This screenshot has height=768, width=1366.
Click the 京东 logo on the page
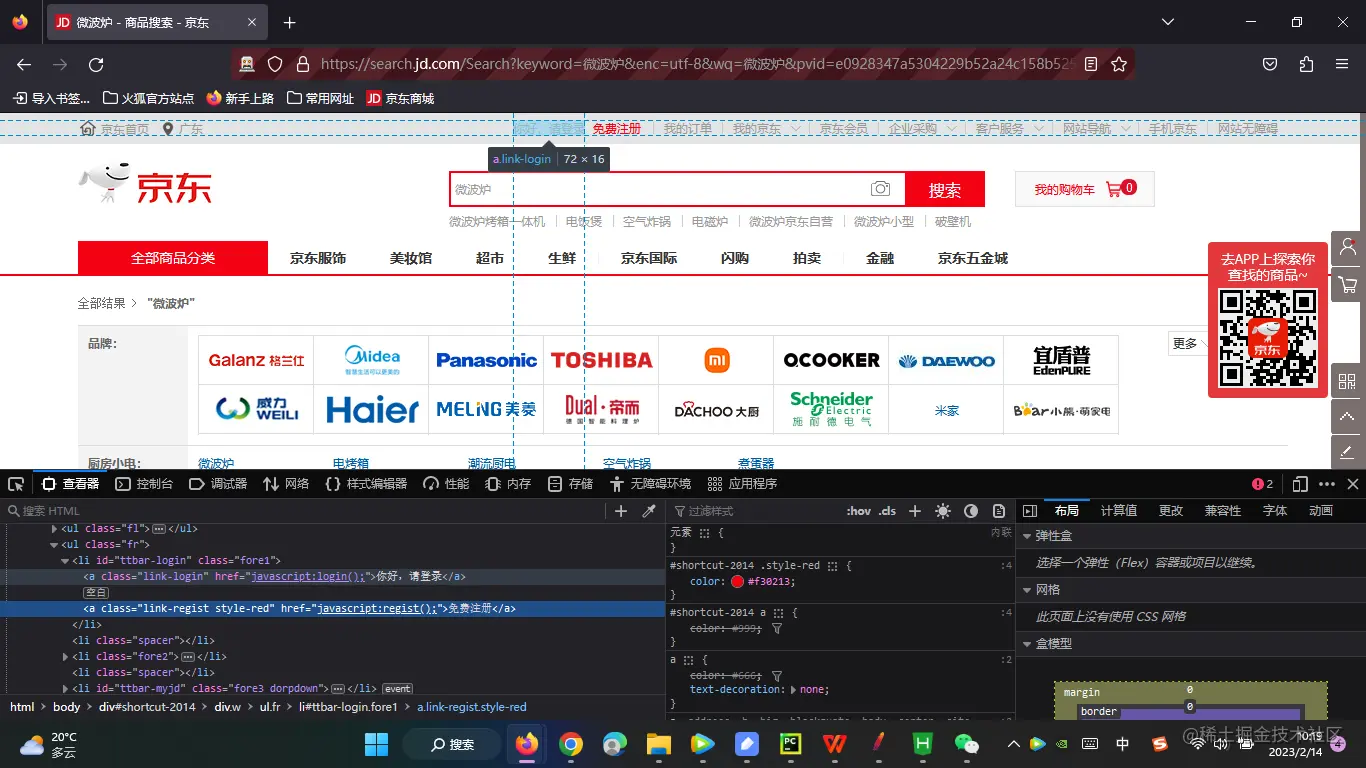tap(146, 185)
